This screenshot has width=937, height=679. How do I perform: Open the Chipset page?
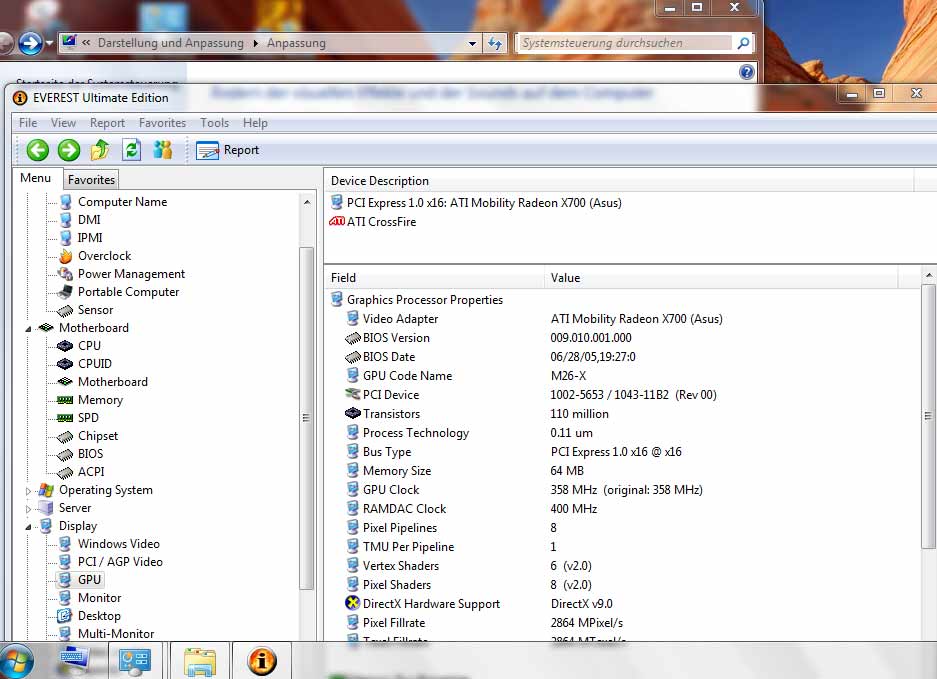tap(98, 436)
